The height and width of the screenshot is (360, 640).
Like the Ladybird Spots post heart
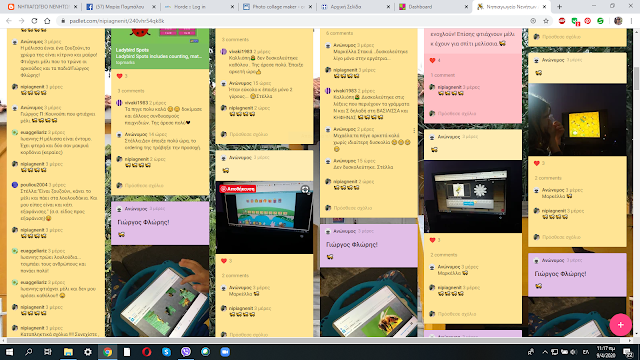click(120, 76)
